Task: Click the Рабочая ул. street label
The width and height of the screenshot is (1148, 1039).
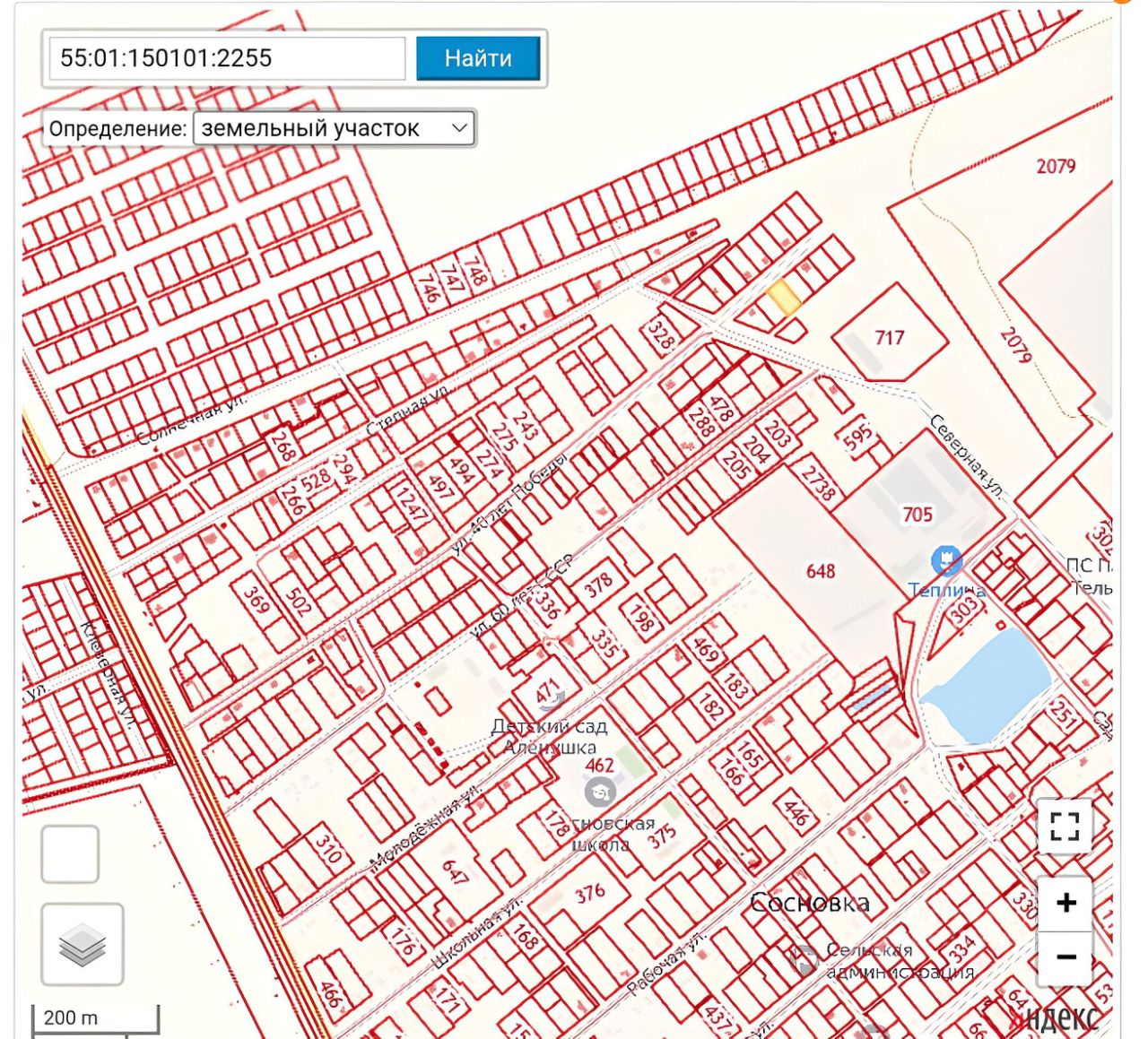Action: (x=666, y=963)
